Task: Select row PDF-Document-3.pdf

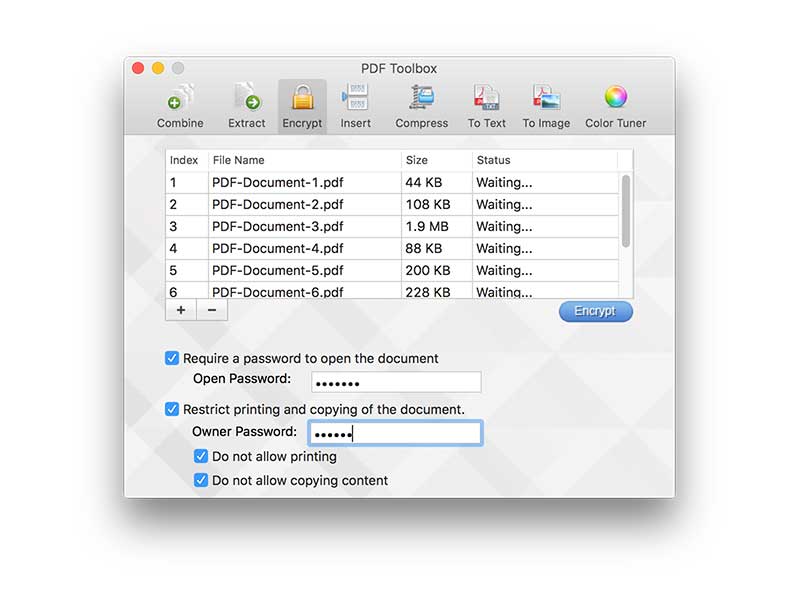Action: 392,227
